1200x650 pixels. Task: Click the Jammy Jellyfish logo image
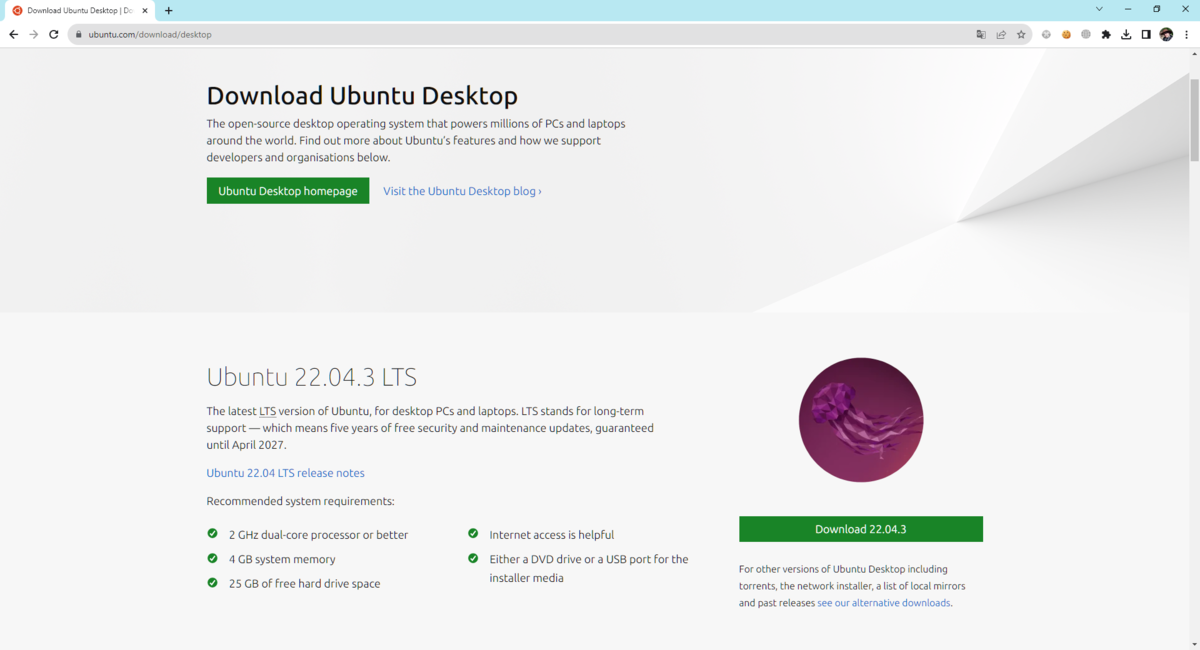pyautogui.click(x=861, y=420)
